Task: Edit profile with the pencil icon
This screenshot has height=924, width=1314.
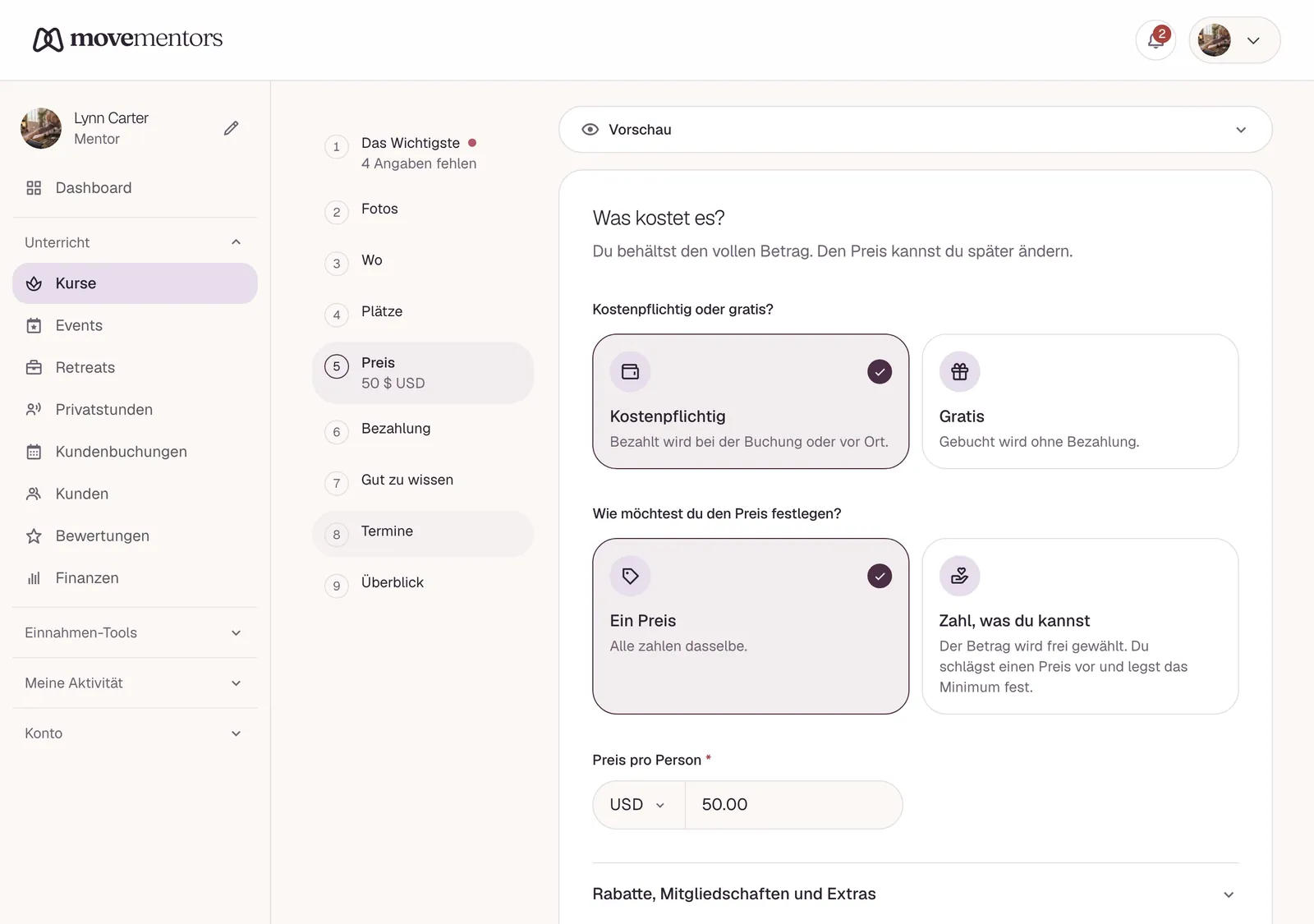Action: tap(232, 128)
